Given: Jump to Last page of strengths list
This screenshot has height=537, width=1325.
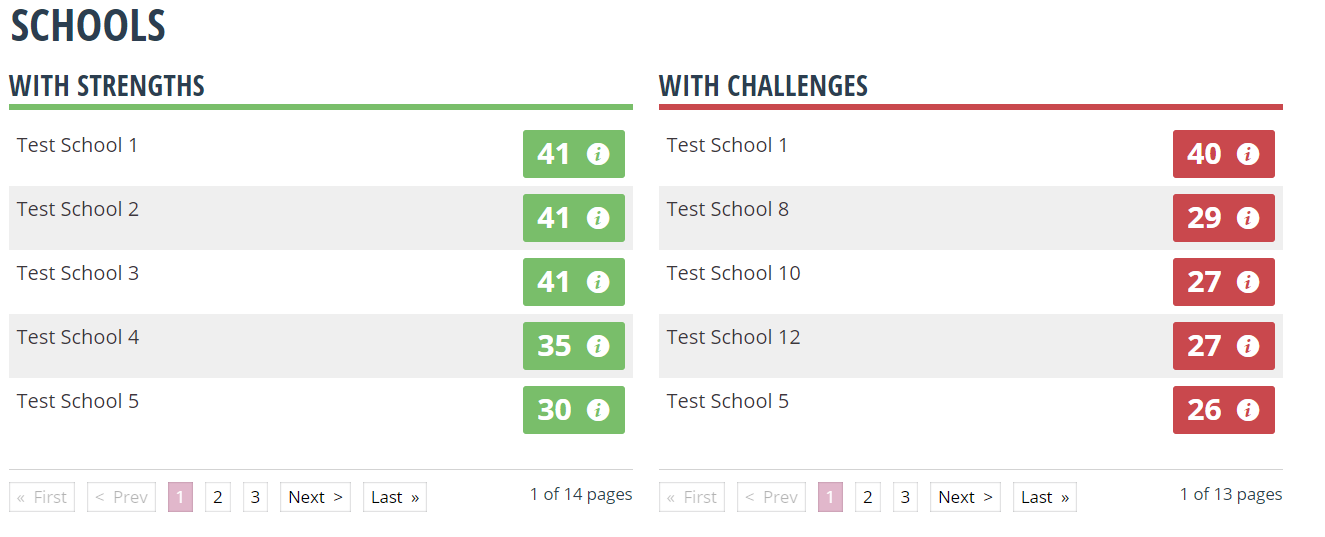Looking at the screenshot, I should click(395, 497).
